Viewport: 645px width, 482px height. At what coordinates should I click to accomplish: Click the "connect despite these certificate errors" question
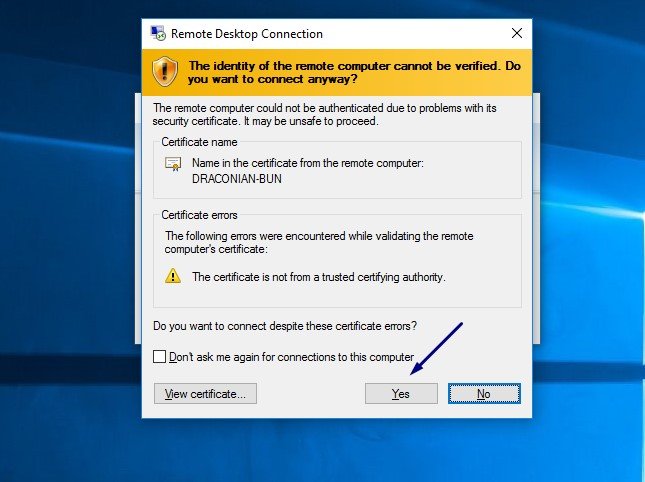coord(285,326)
